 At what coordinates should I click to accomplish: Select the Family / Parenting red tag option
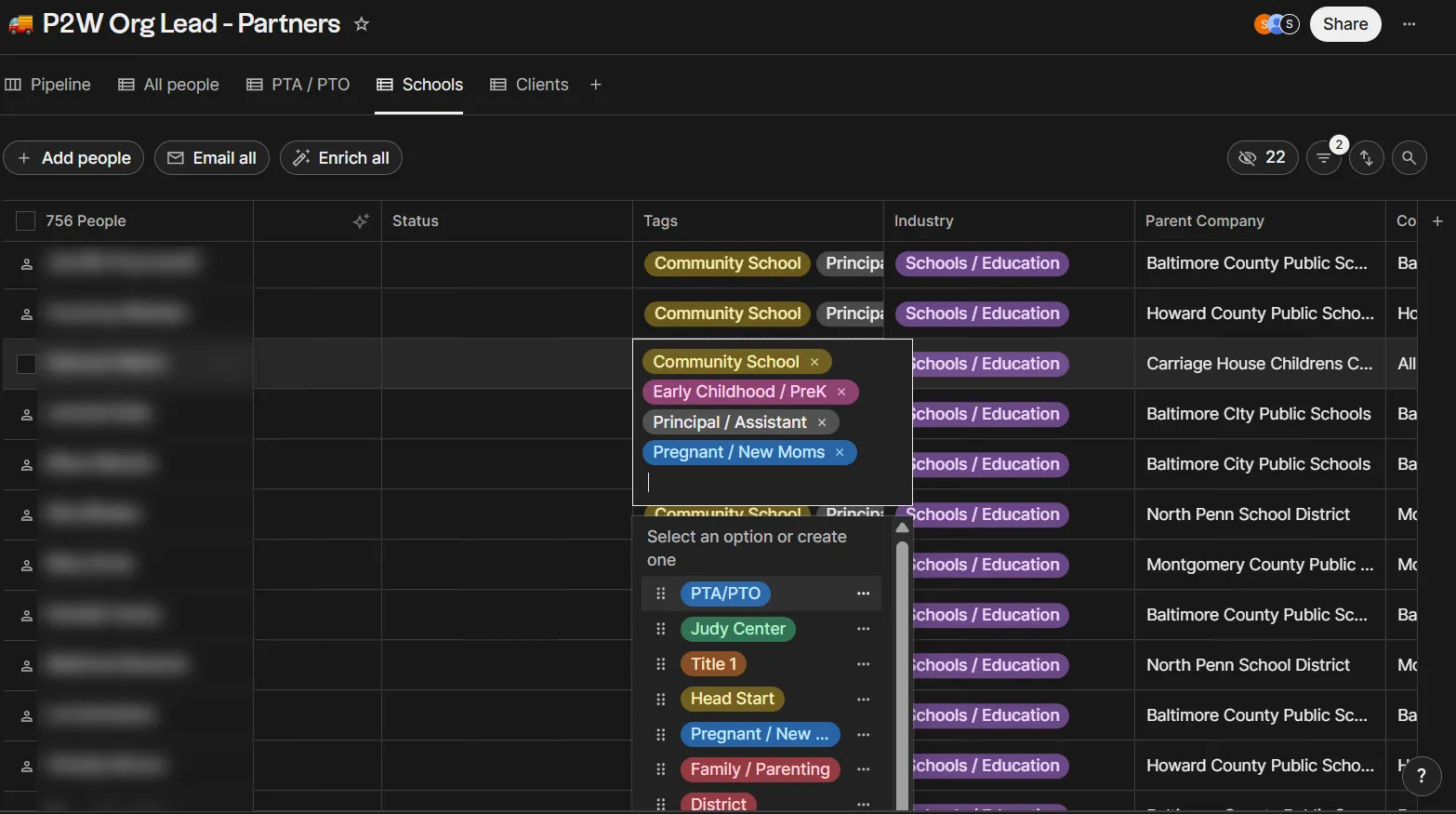761,769
